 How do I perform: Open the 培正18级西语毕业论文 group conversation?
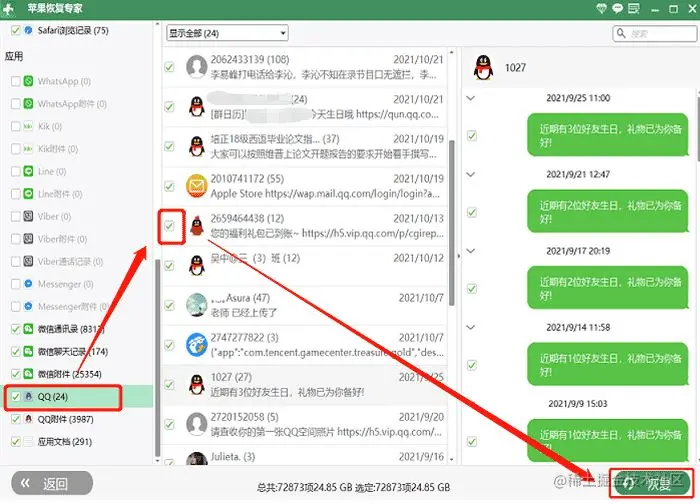(x=305, y=146)
